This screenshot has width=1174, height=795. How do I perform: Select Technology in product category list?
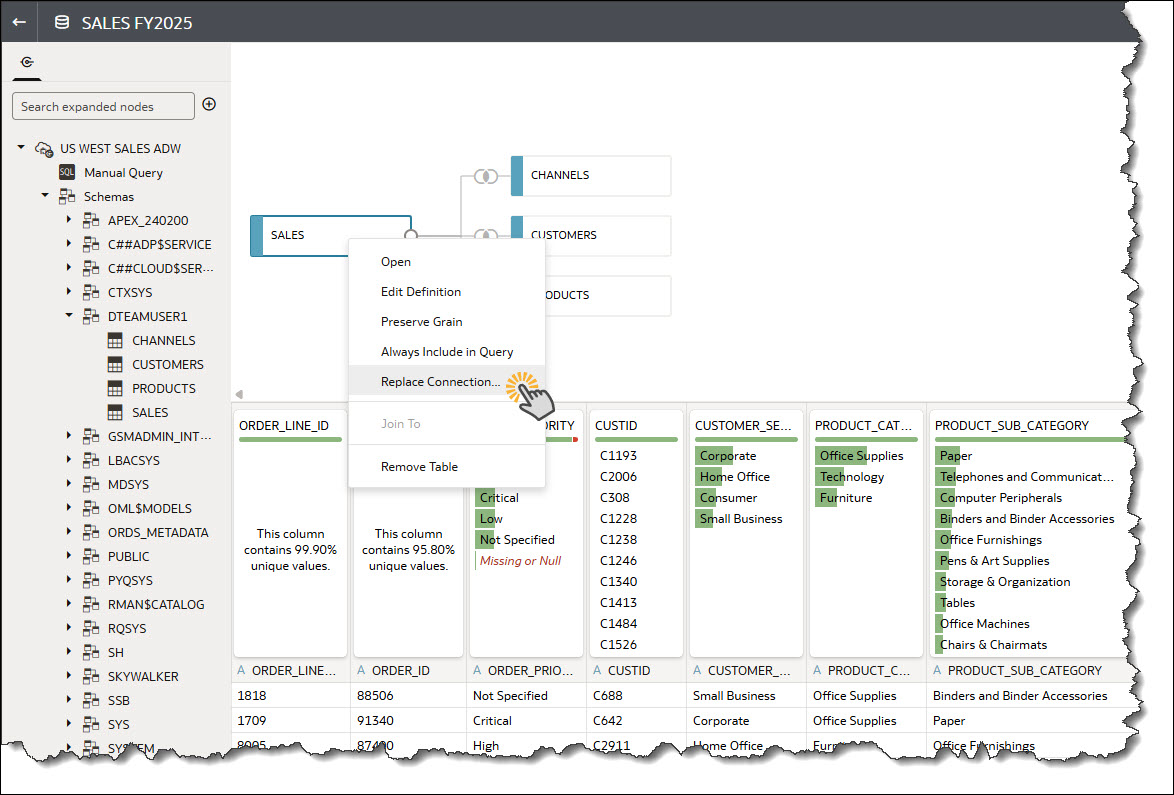tap(852, 477)
